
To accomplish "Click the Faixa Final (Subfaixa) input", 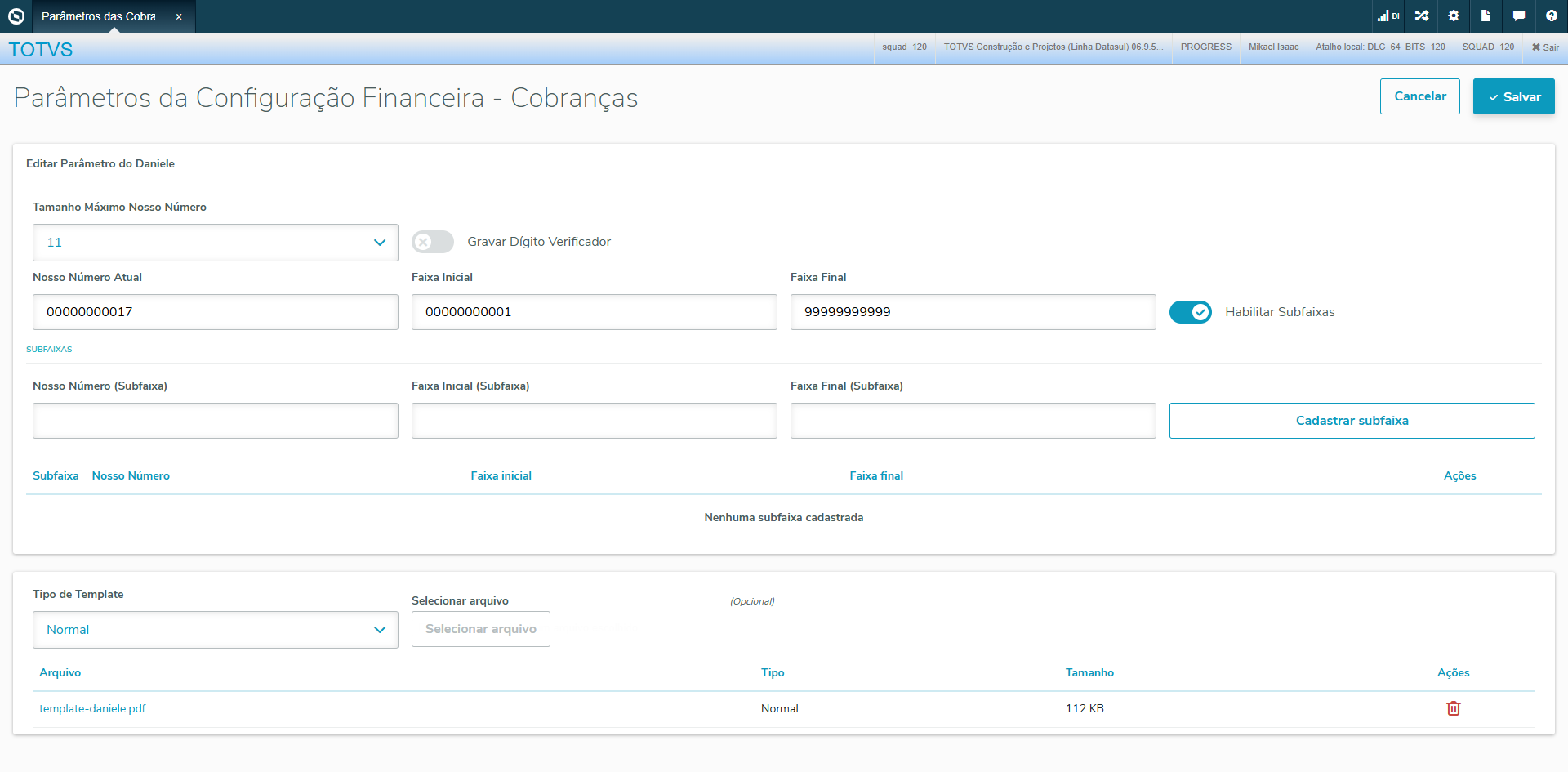I will (973, 421).
